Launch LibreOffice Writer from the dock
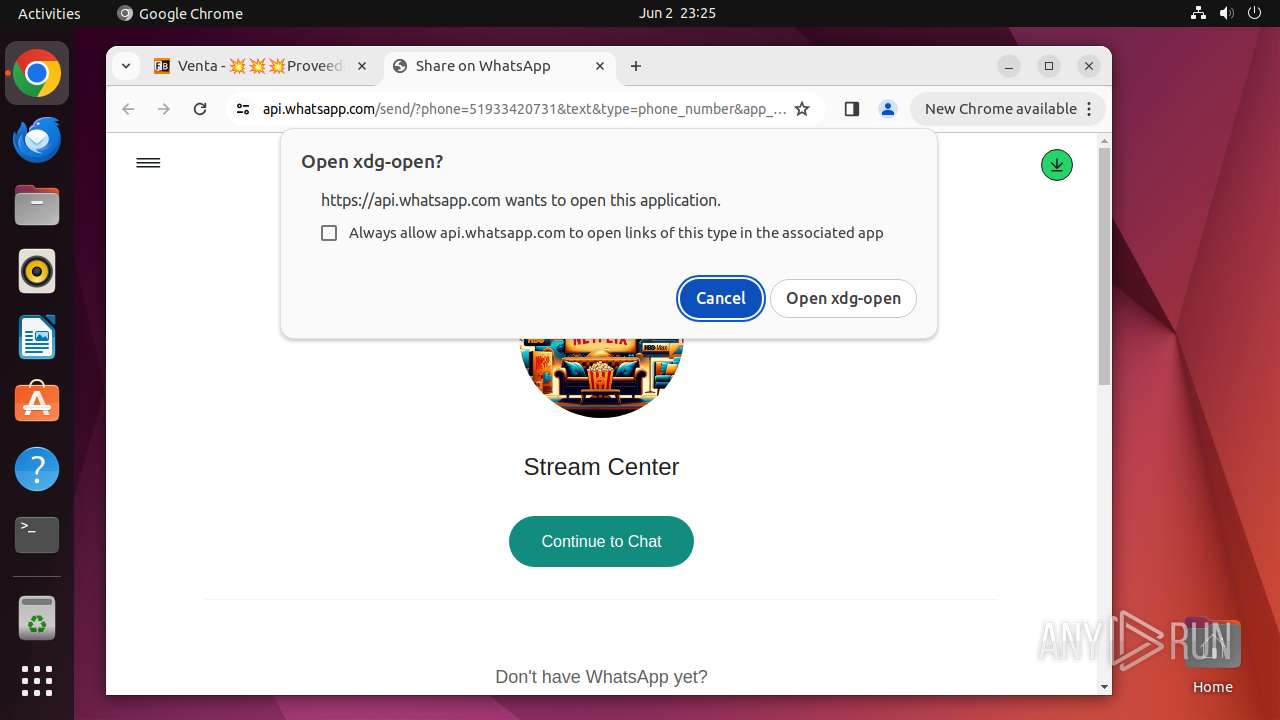This screenshot has height=720, width=1280. [x=37, y=337]
